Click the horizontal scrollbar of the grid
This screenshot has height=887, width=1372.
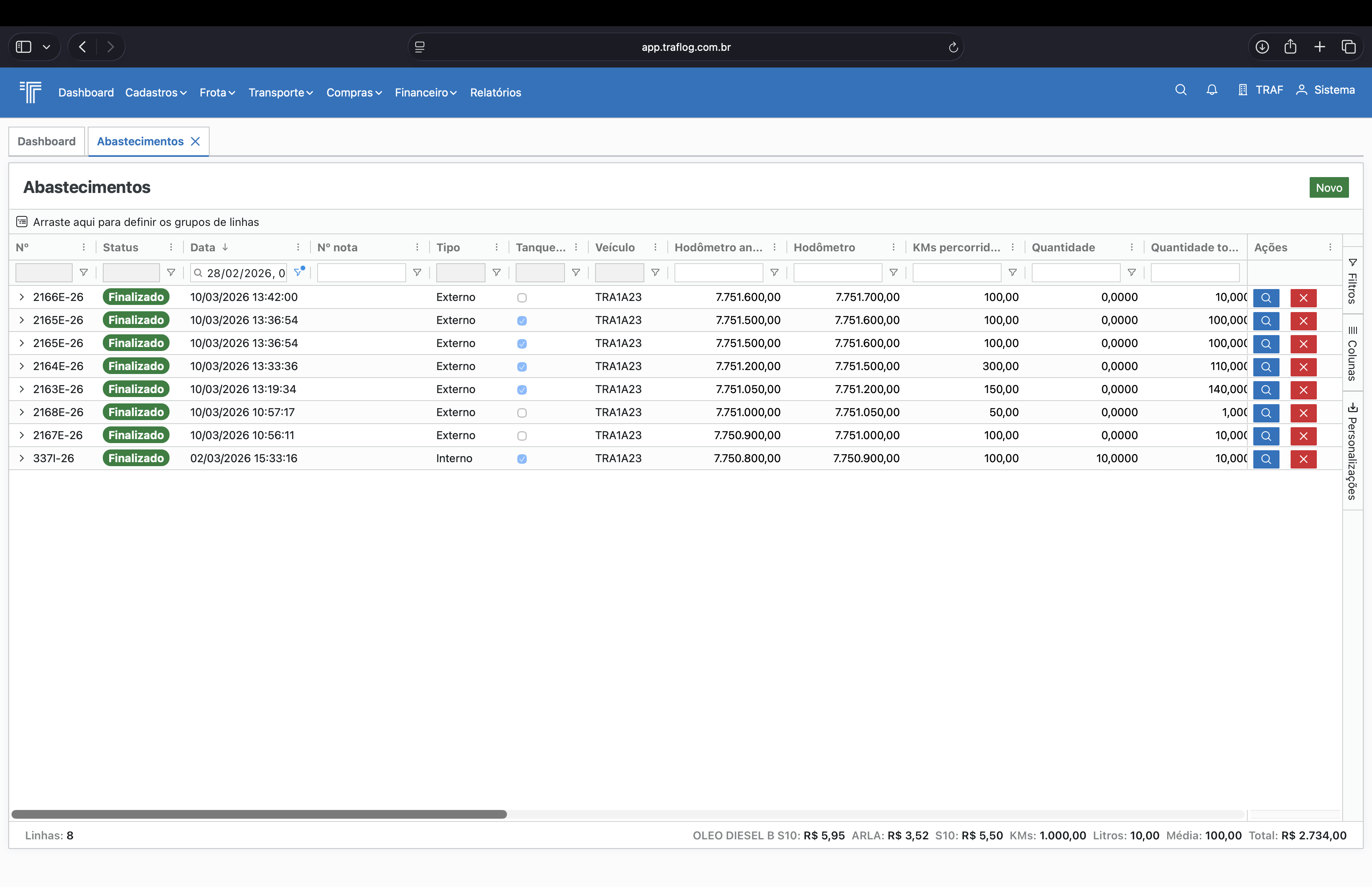[x=259, y=814]
